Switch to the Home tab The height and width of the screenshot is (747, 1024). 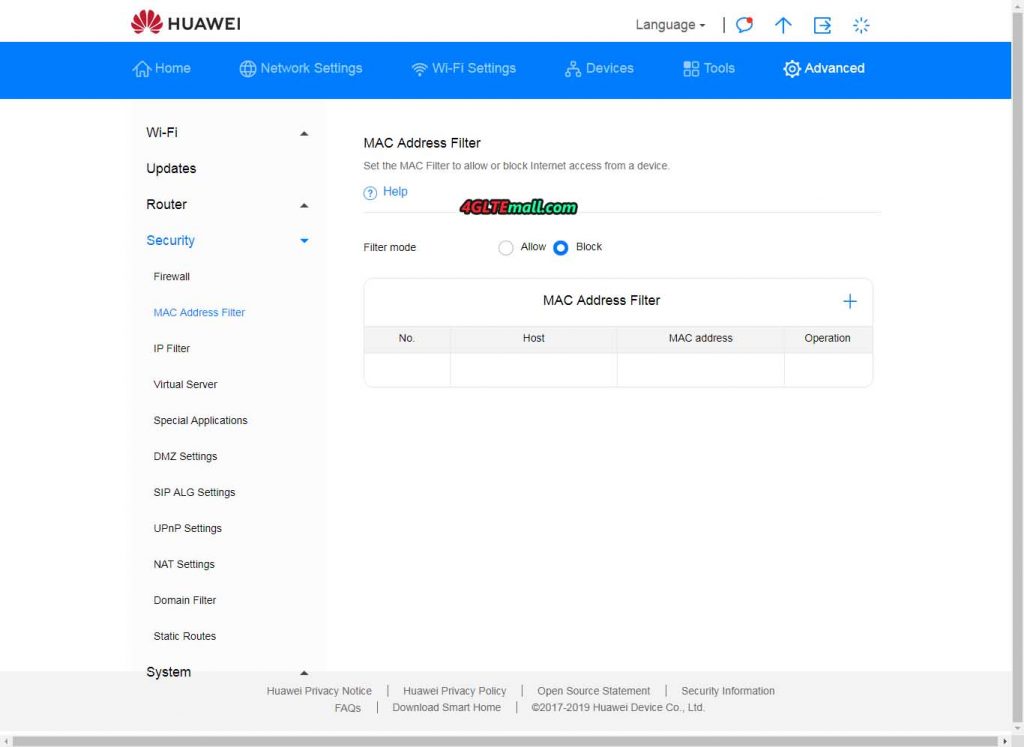161,69
